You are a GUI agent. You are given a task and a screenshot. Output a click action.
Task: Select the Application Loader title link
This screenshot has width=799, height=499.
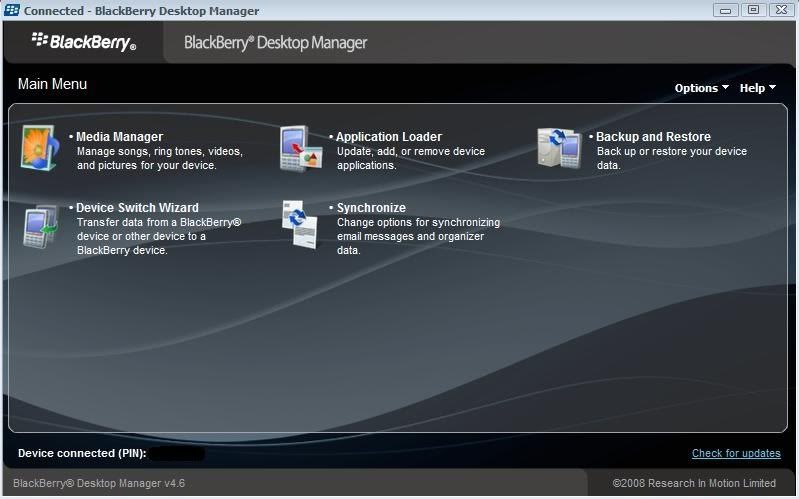coord(389,137)
